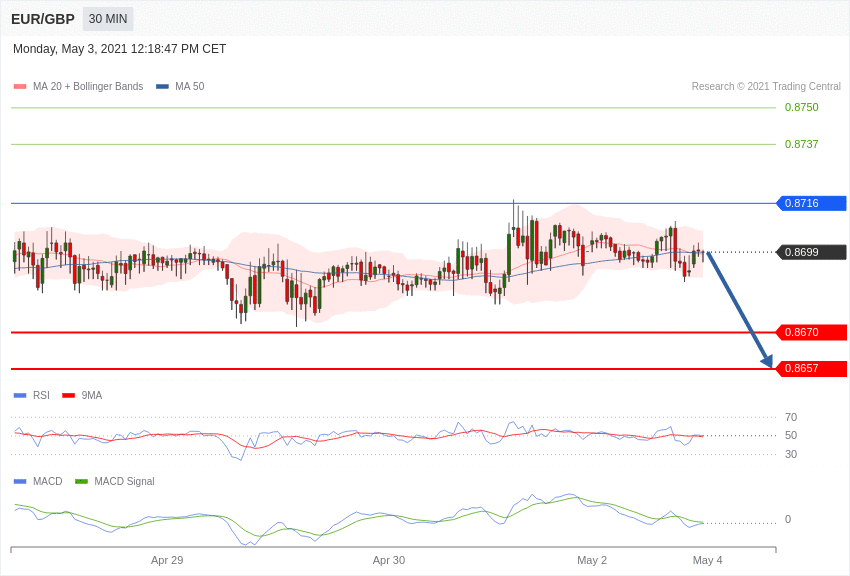Click the red 0.8670 support price tag
The height and width of the screenshot is (576, 850).
click(x=812, y=332)
